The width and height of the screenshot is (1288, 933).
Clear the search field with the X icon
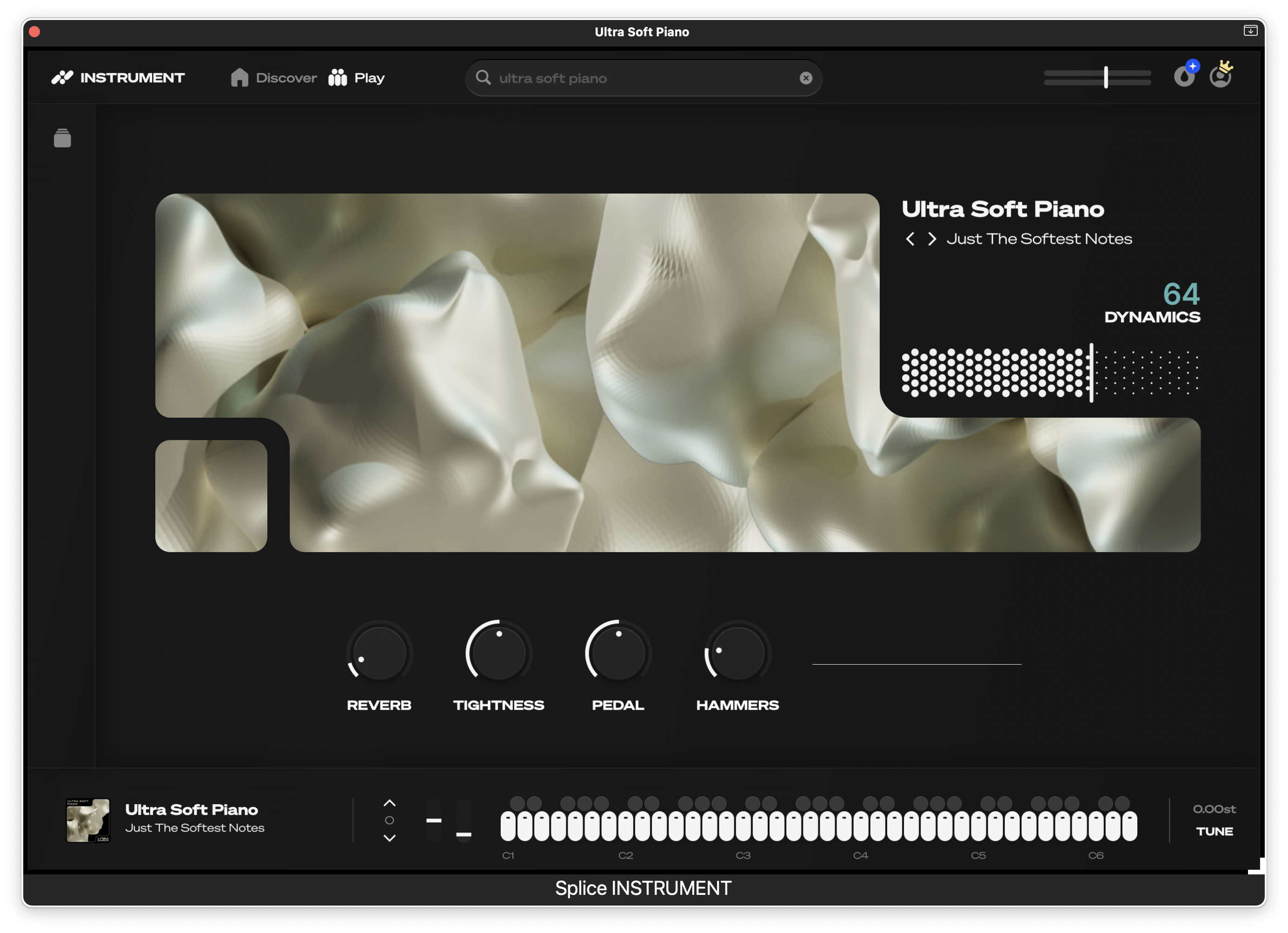click(x=805, y=79)
